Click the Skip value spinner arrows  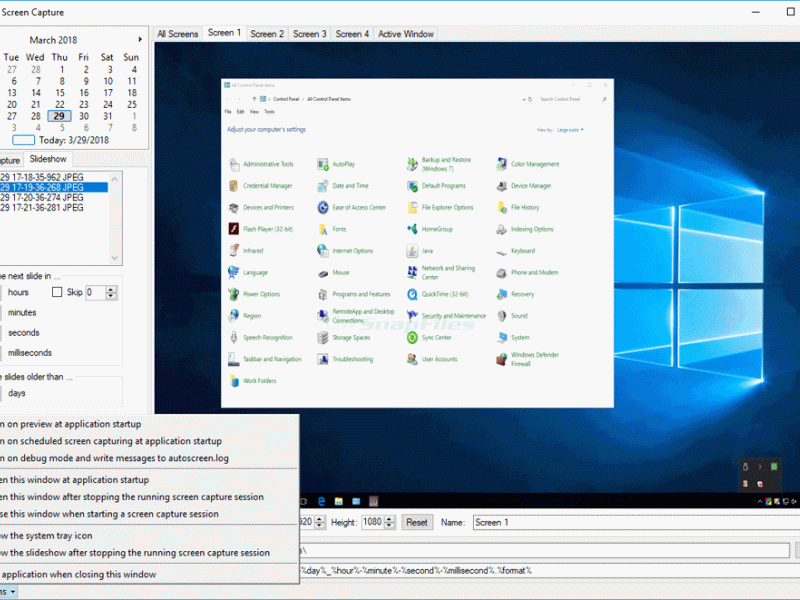[x=111, y=292]
